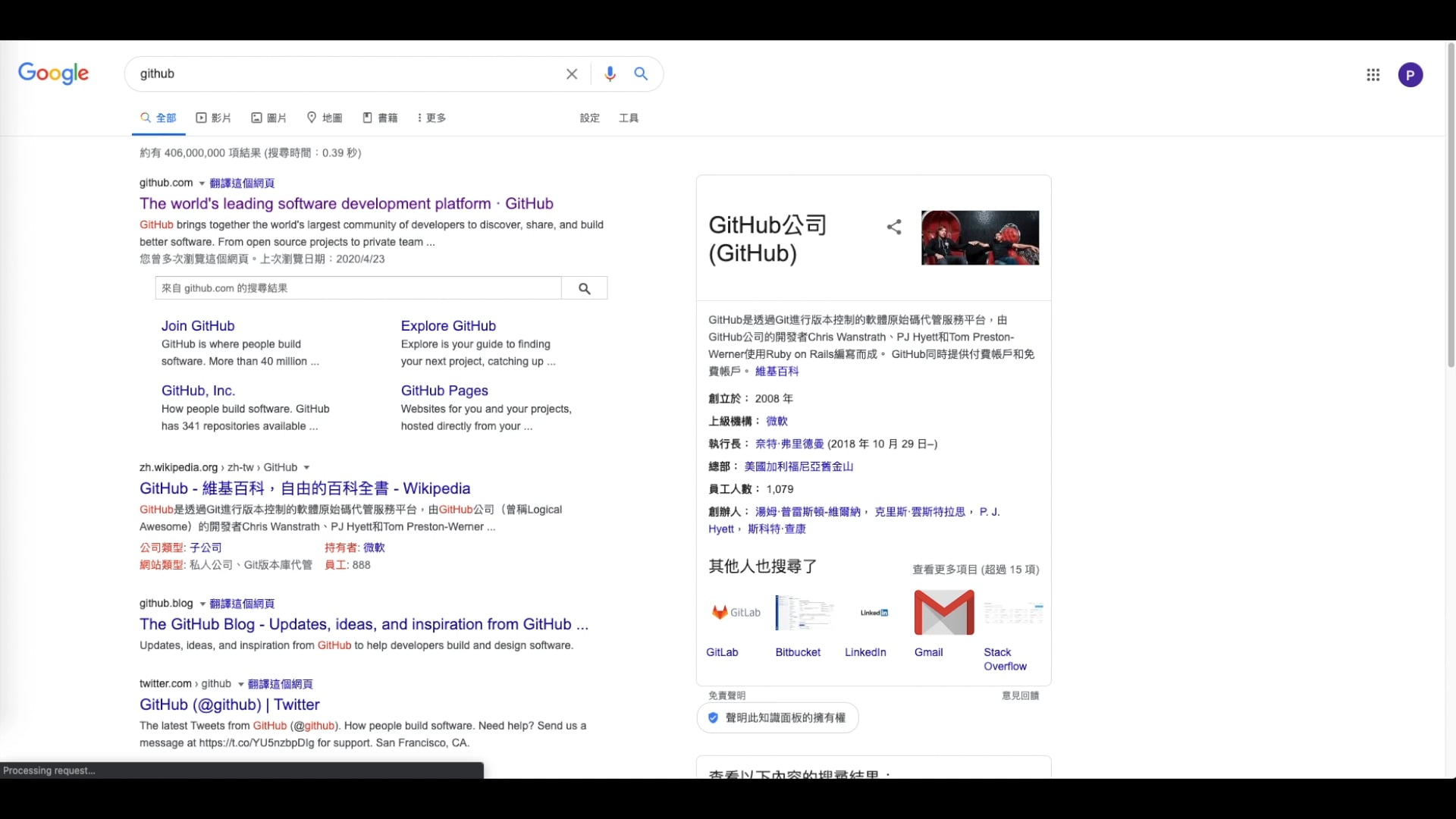
Task: Open the Google apps grid
Action: [x=1373, y=74]
